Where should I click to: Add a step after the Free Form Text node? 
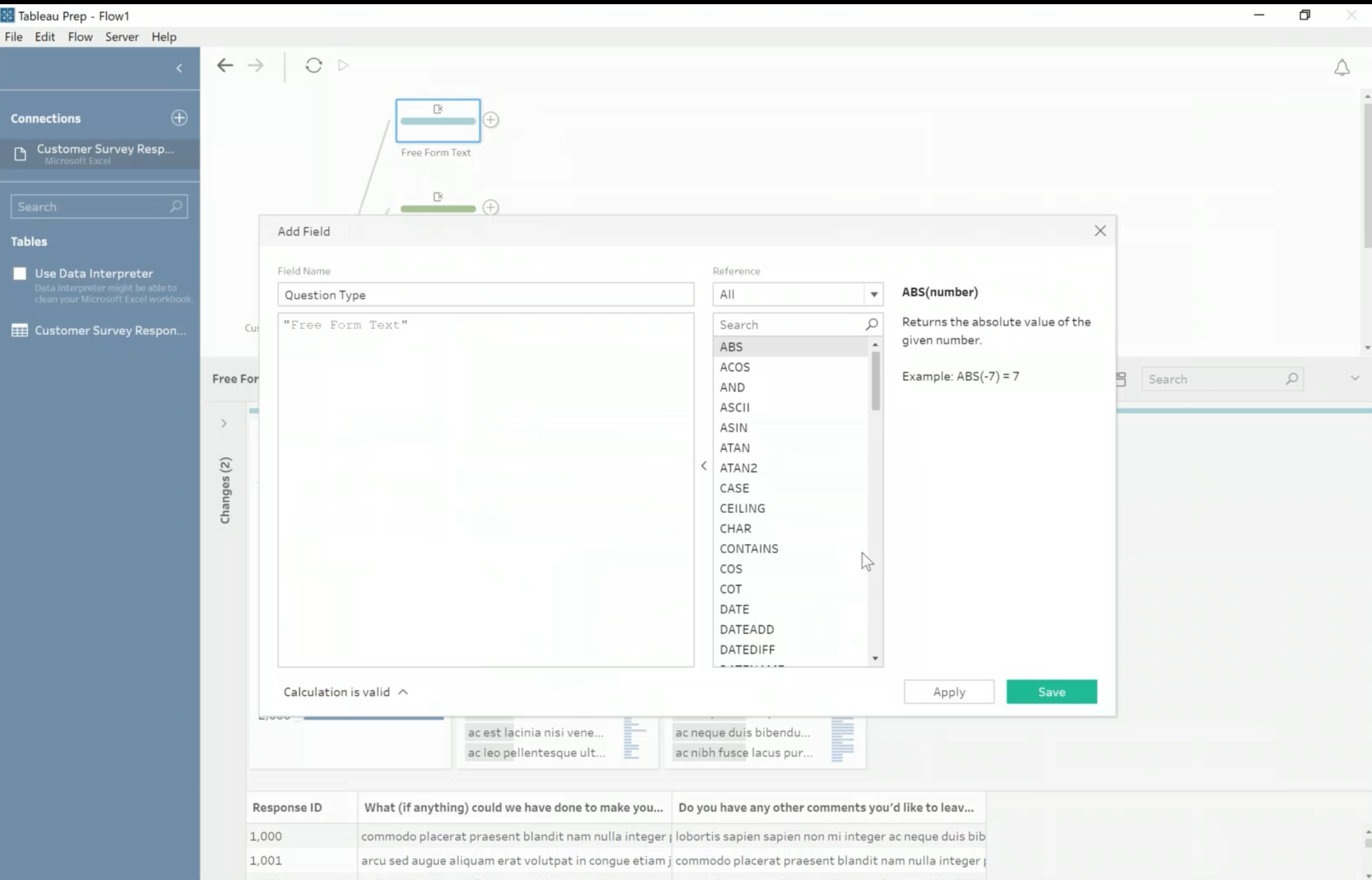[491, 120]
